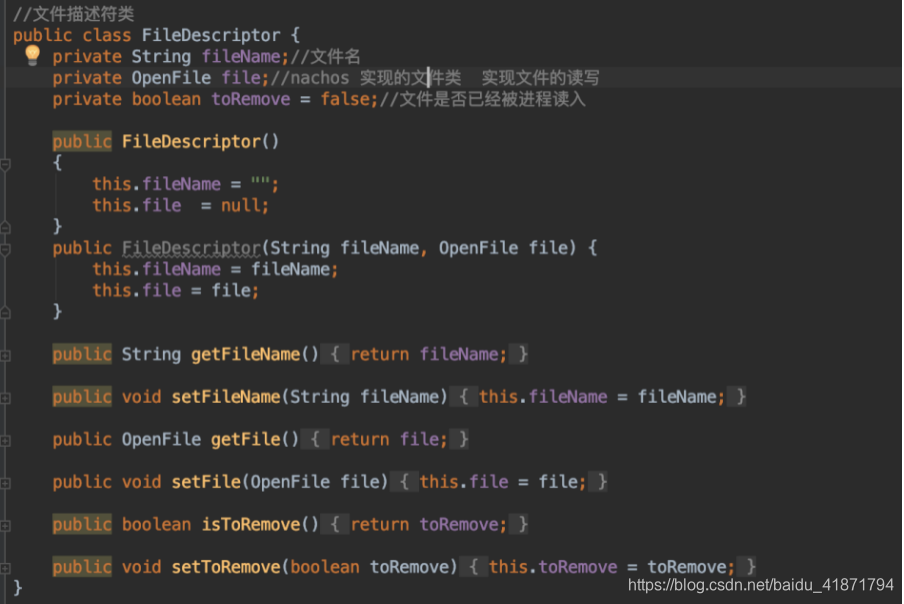Viewport: 904px width, 604px height.
Task: Click folded block '{ return fileName; }'
Action: [425, 354]
